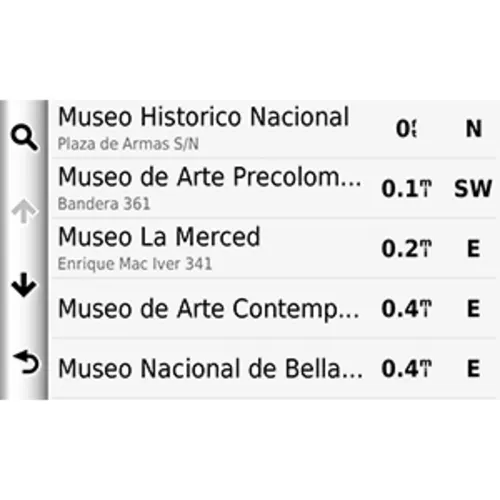Click the Plaza de Armas S/N address
Viewport: 500px width, 500px height.
tap(128, 144)
